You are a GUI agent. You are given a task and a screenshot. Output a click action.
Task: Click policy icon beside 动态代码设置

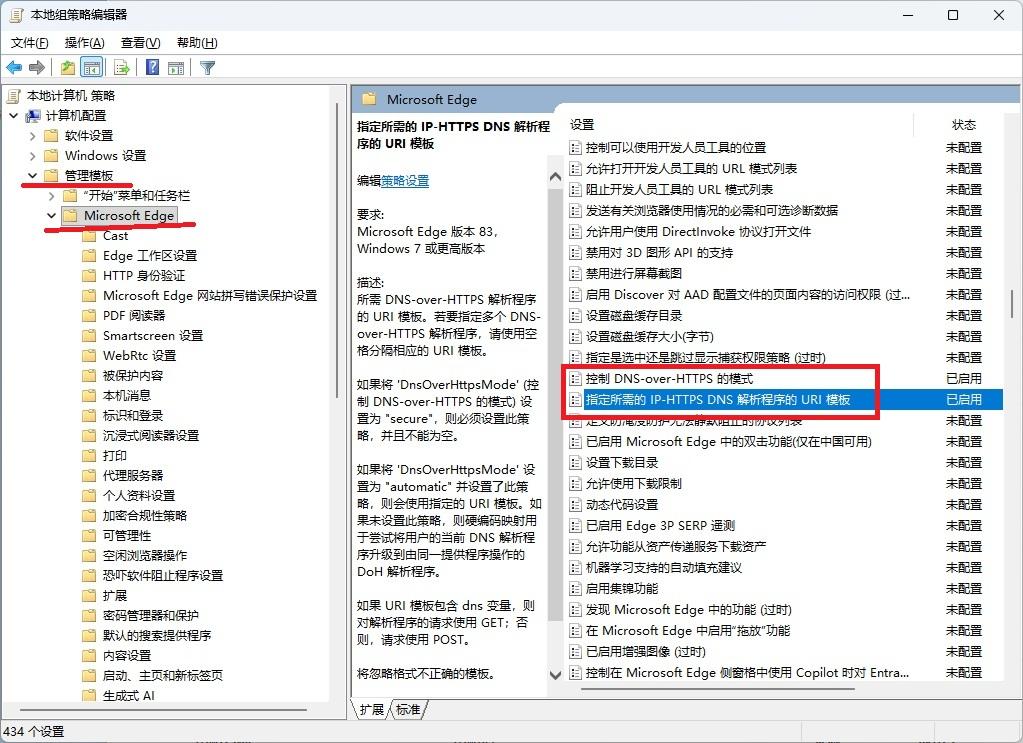pyautogui.click(x=575, y=505)
